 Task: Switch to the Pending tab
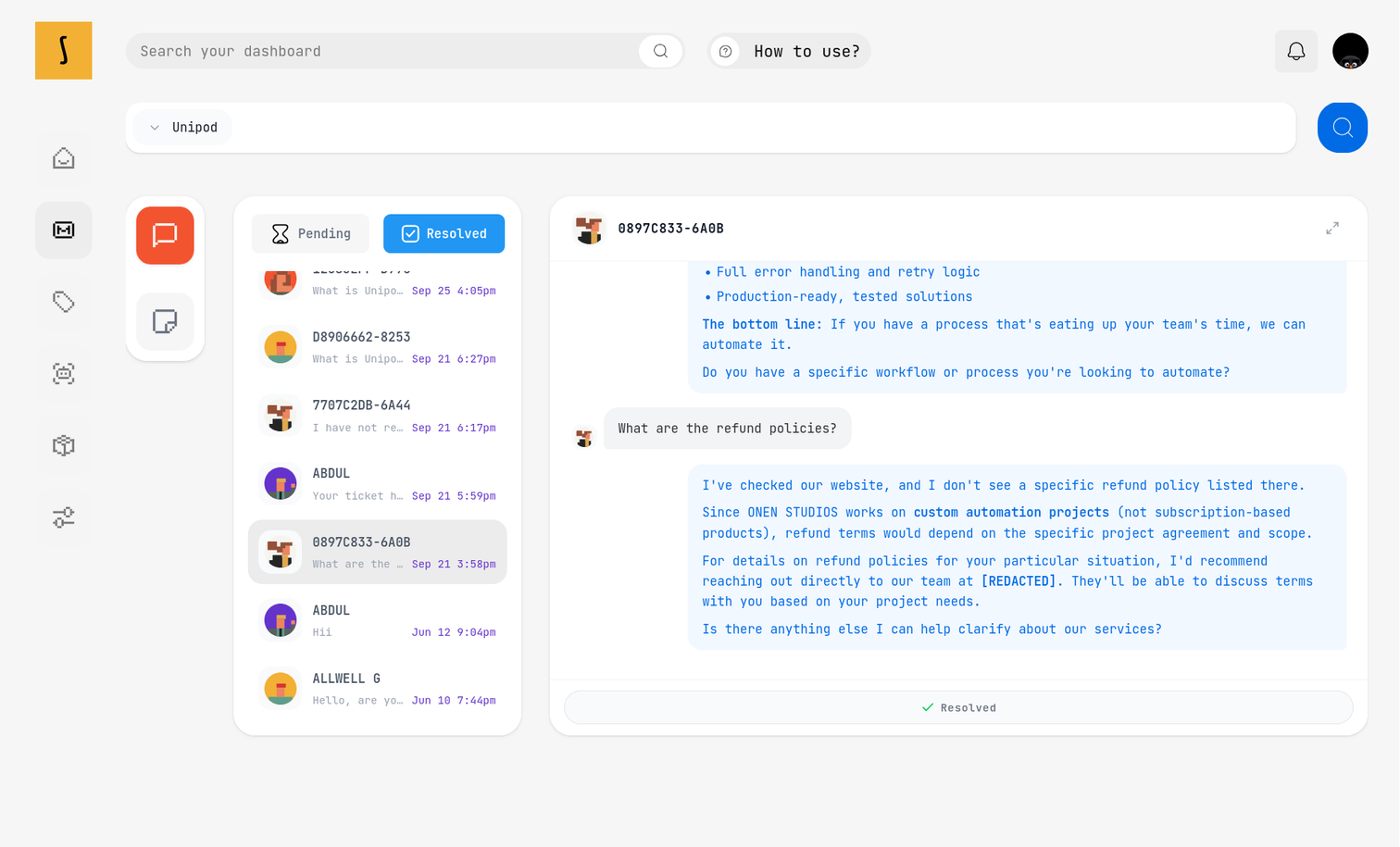coord(310,233)
